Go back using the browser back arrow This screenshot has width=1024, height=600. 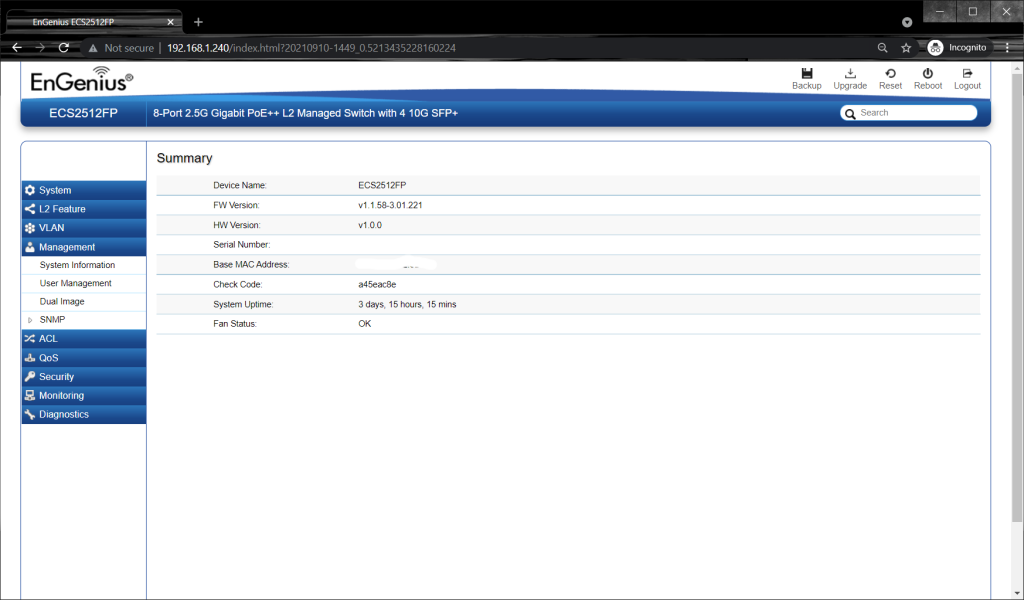click(17, 48)
